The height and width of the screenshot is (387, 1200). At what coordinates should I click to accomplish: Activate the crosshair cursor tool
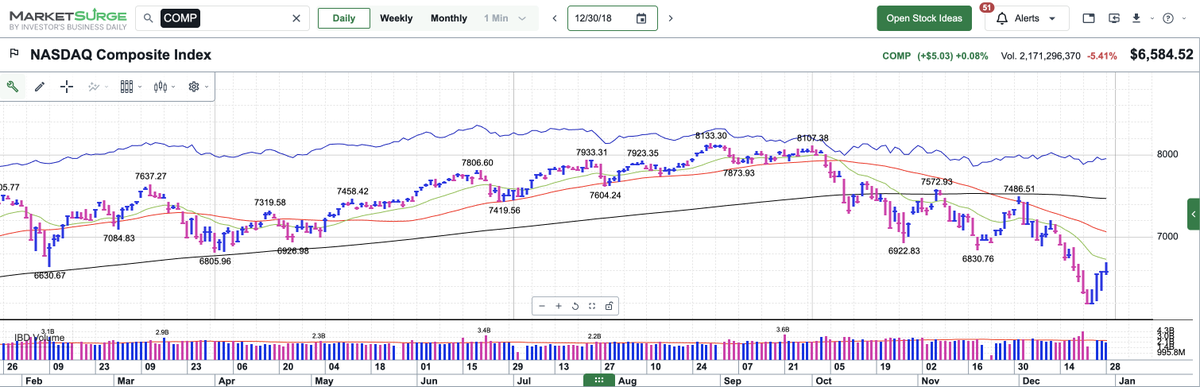tap(67, 87)
